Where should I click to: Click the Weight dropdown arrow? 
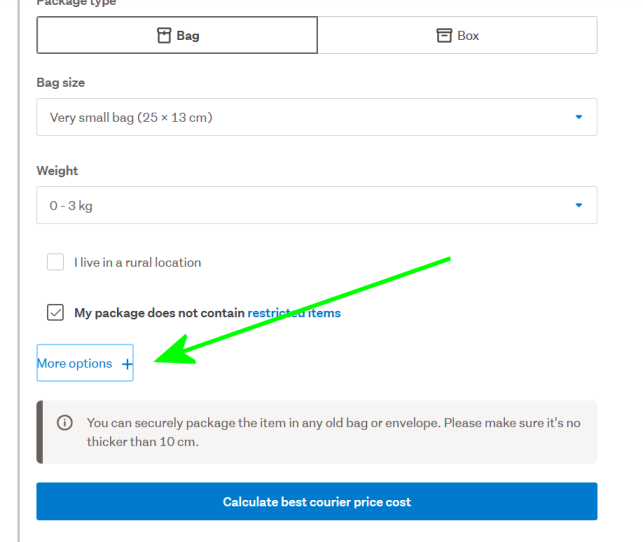point(578,205)
